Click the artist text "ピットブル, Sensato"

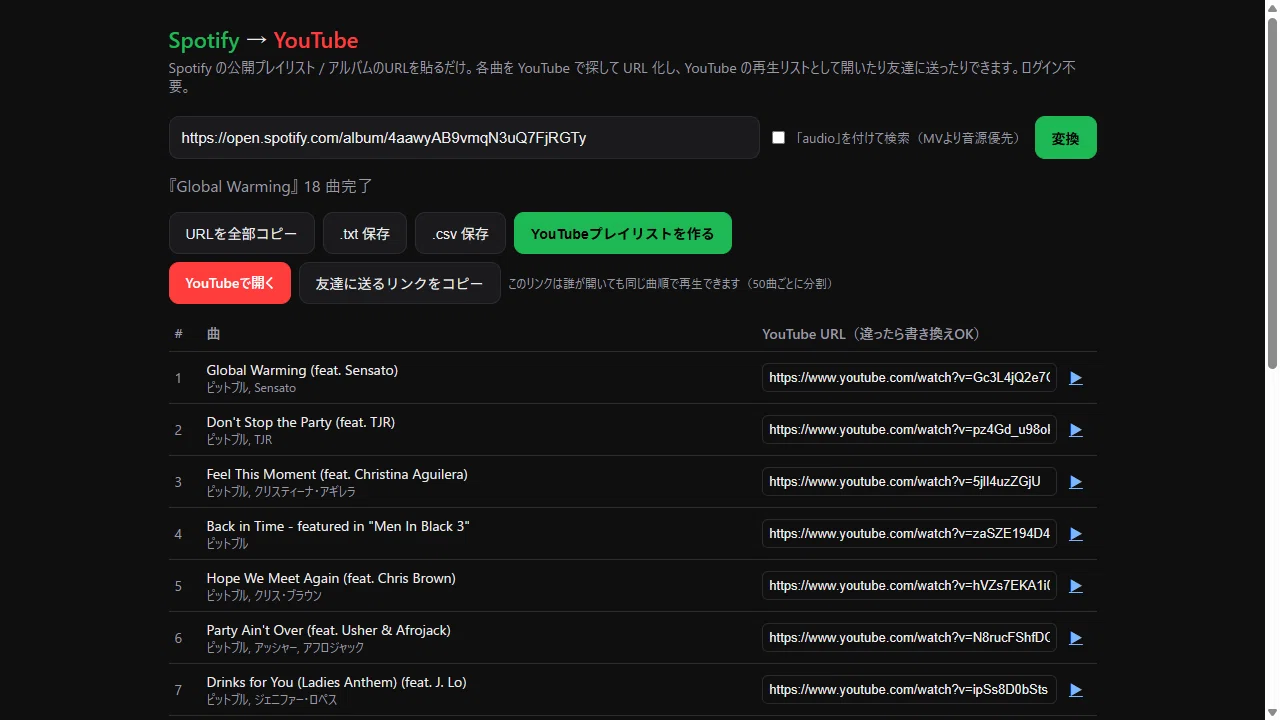[251, 388]
